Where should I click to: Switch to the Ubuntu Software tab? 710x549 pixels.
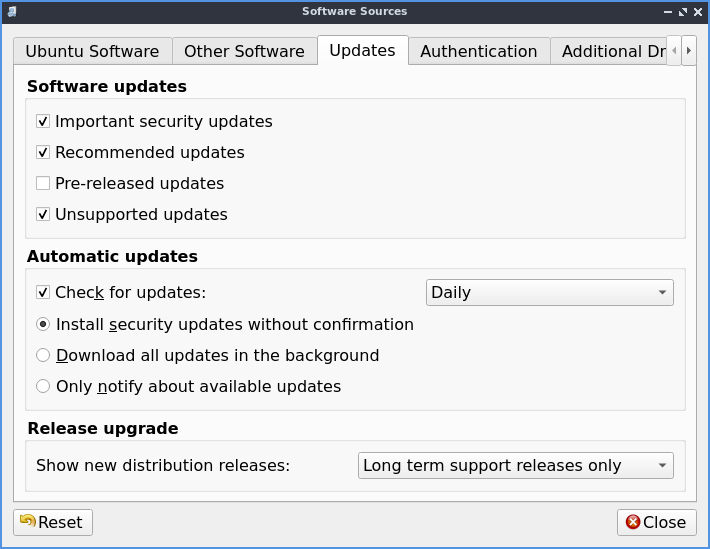pos(92,52)
